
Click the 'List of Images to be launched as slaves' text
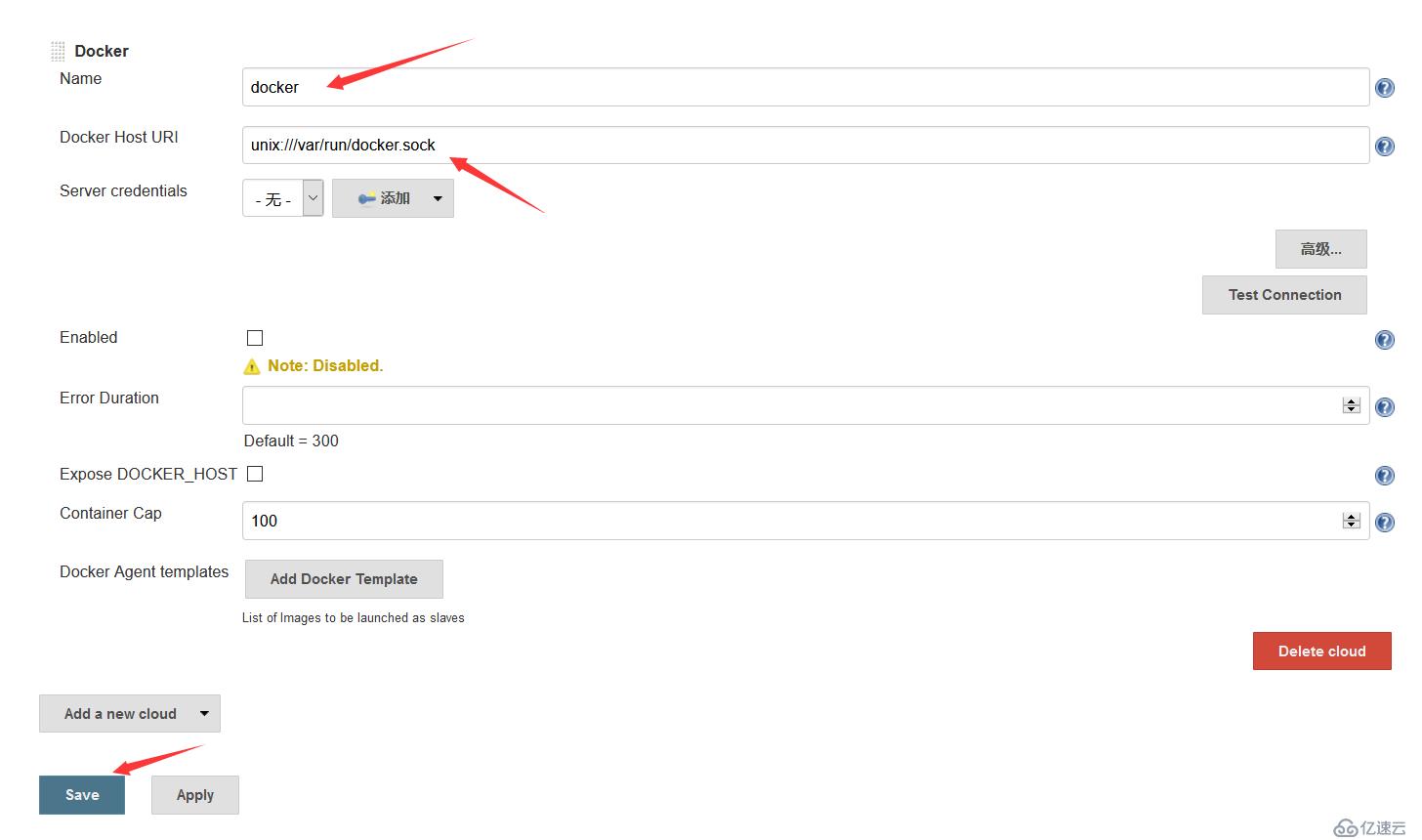[354, 618]
